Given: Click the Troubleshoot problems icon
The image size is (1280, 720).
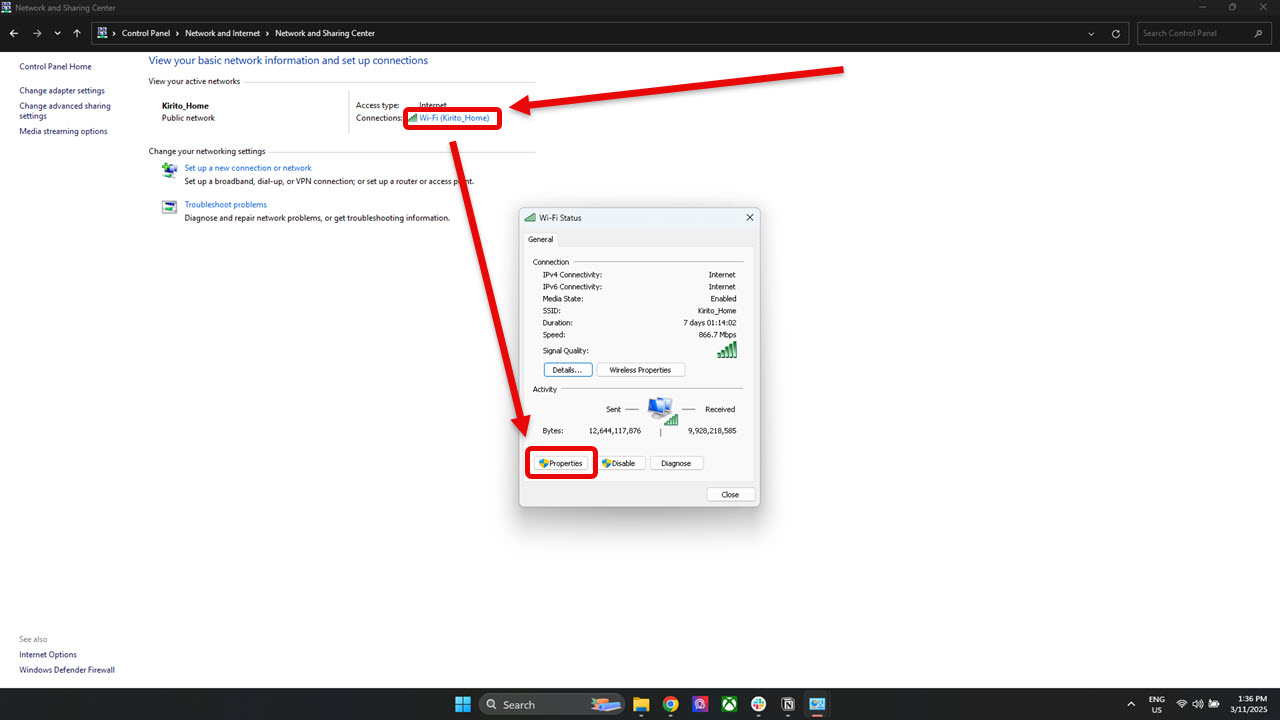Looking at the screenshot, I should (x=169, y=207).
